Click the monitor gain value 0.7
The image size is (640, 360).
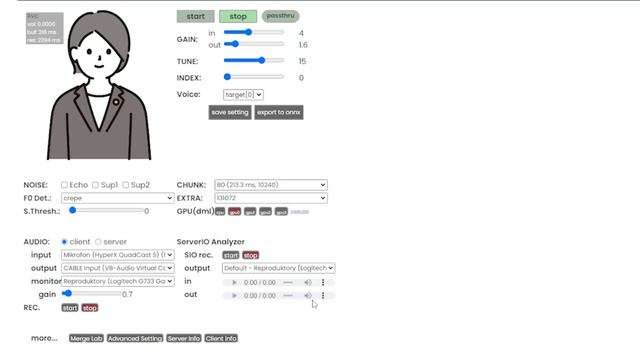coord(127,294)
